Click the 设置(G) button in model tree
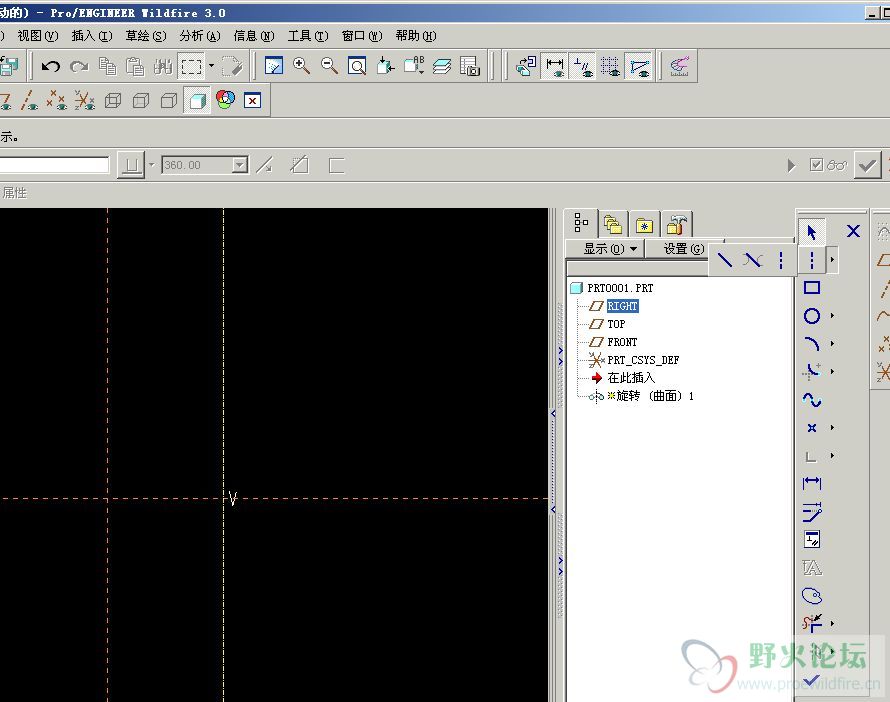Viewport: 890px width, 702px height. pyautogui.click(x=684, y=249)
